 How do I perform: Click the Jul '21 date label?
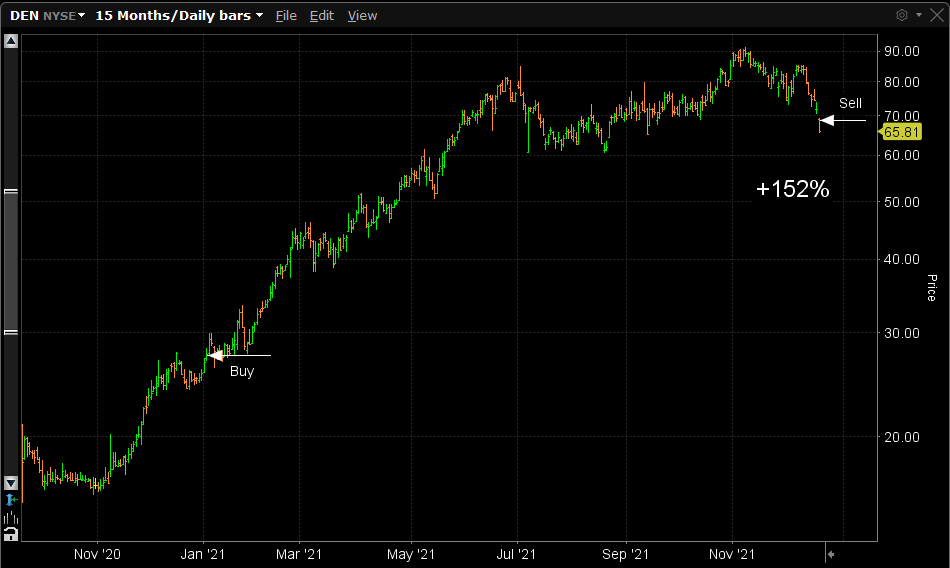tap(516, 554)
